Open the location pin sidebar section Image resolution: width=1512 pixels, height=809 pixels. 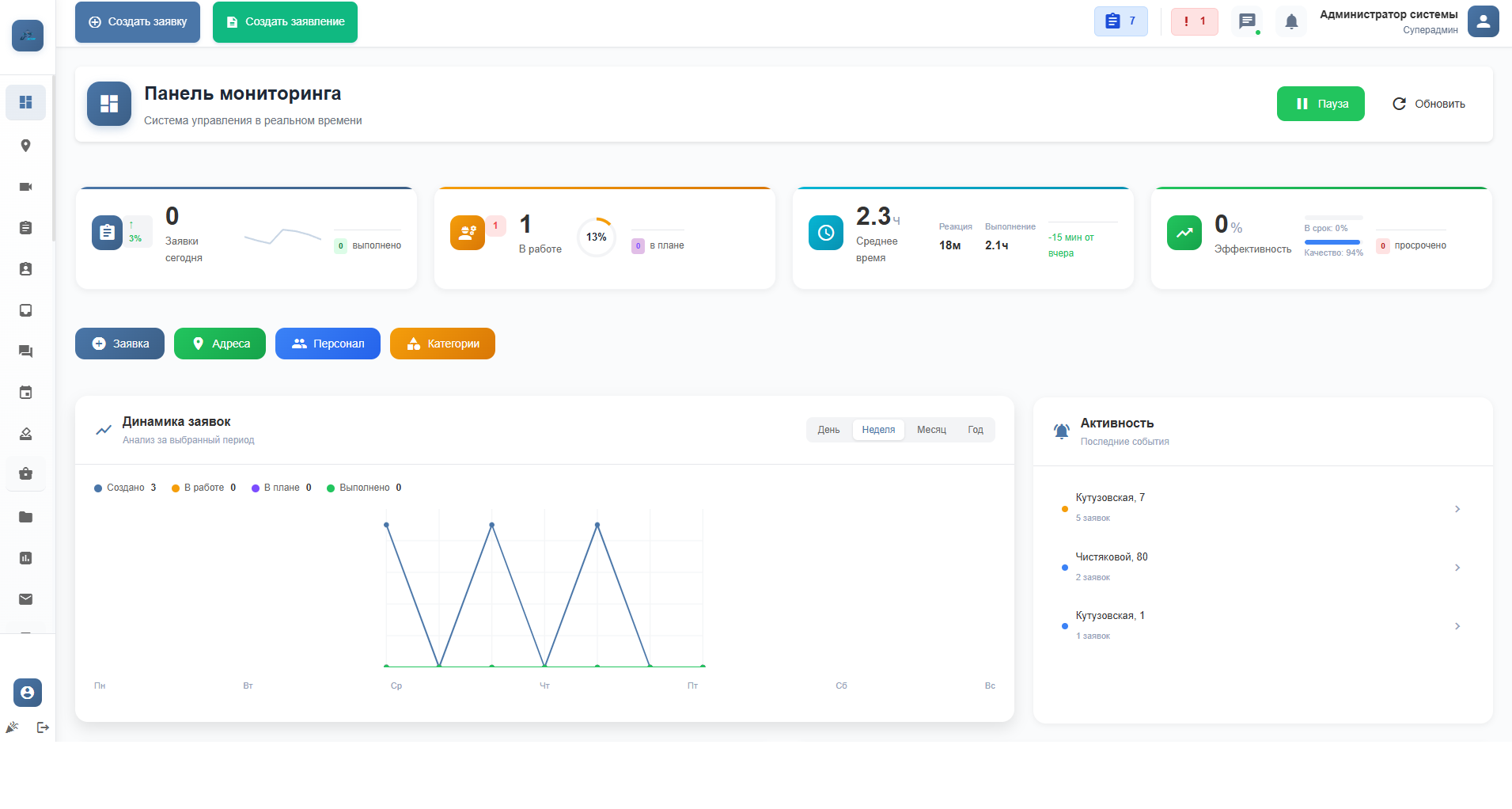point(25,146)
